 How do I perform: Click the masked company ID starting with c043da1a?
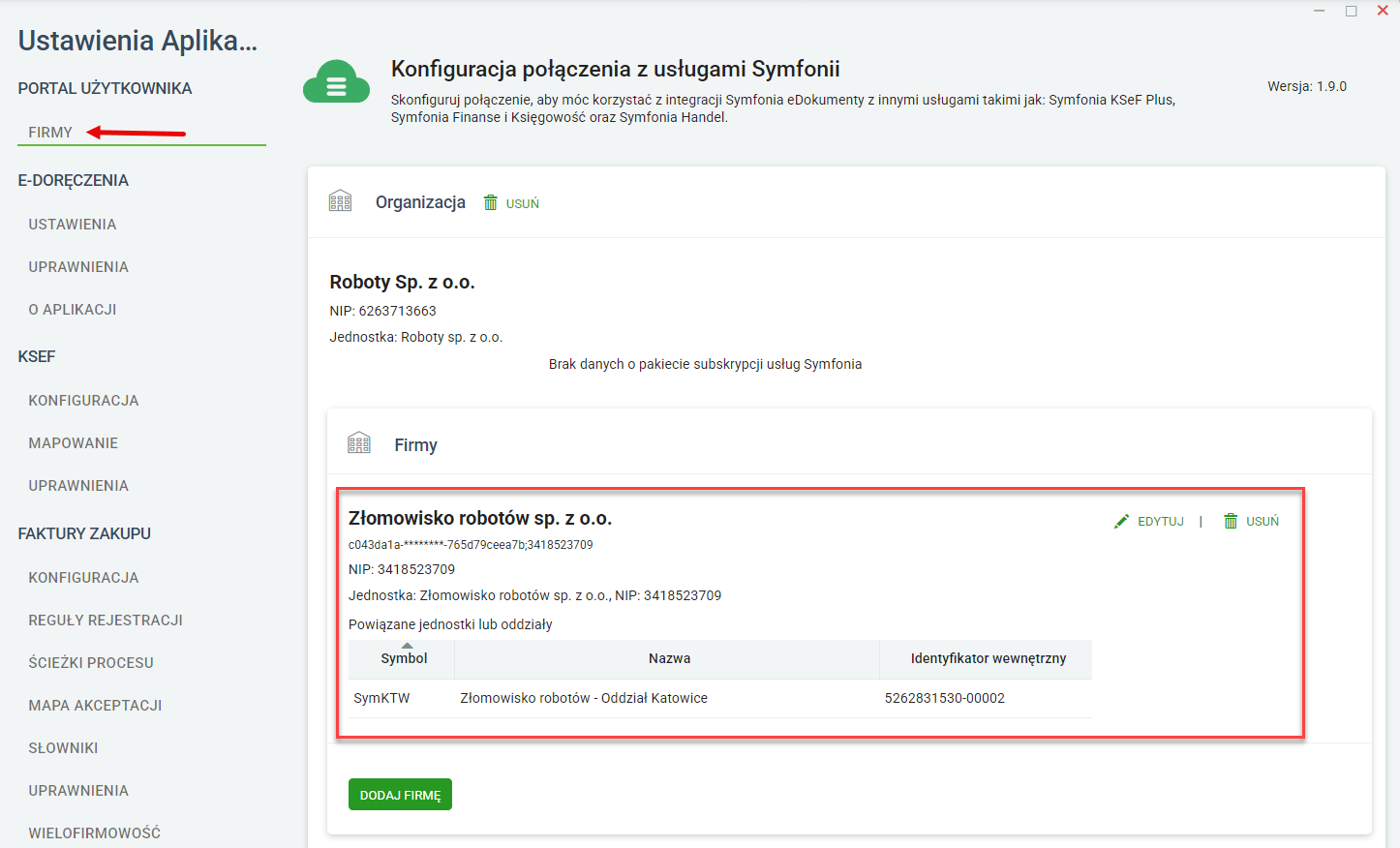pyautogui.click(x=471, y=545)
